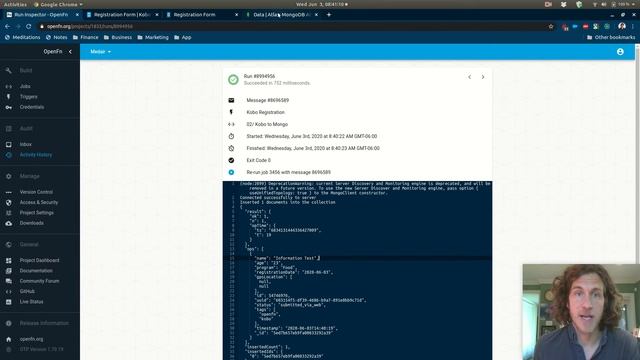Open the Project Dashboard
The image size is (640, 360).
[x=39, y=260]
